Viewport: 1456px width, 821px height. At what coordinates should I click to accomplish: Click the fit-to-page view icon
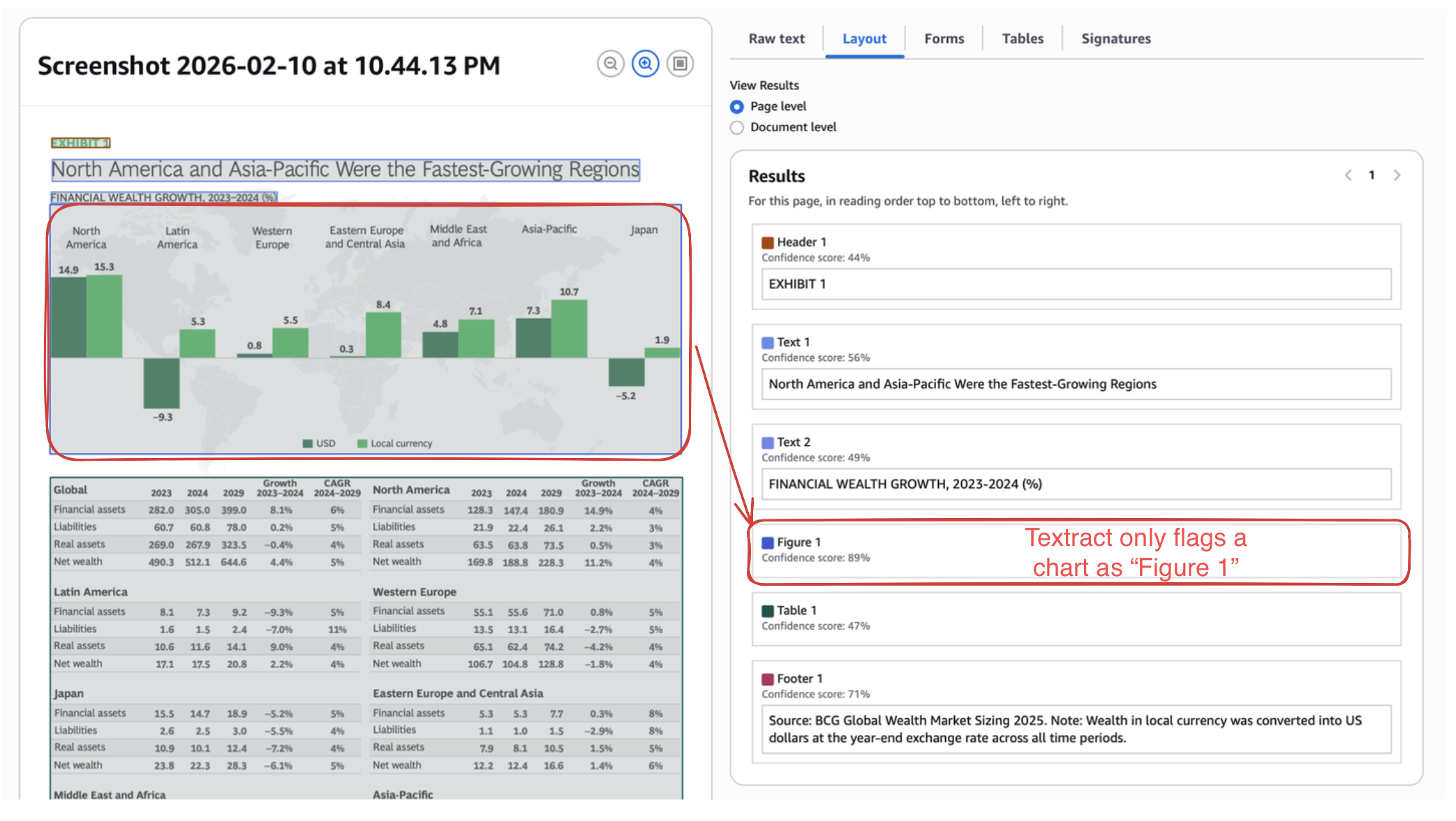(680, 64)
